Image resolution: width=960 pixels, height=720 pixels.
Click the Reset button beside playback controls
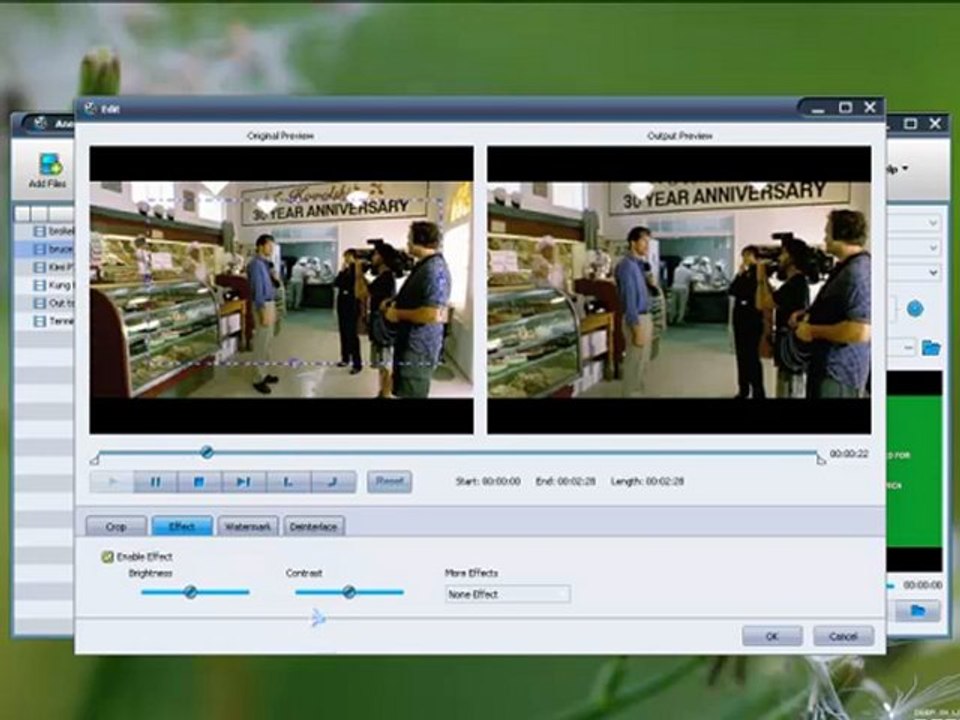(x=389, y=481)
